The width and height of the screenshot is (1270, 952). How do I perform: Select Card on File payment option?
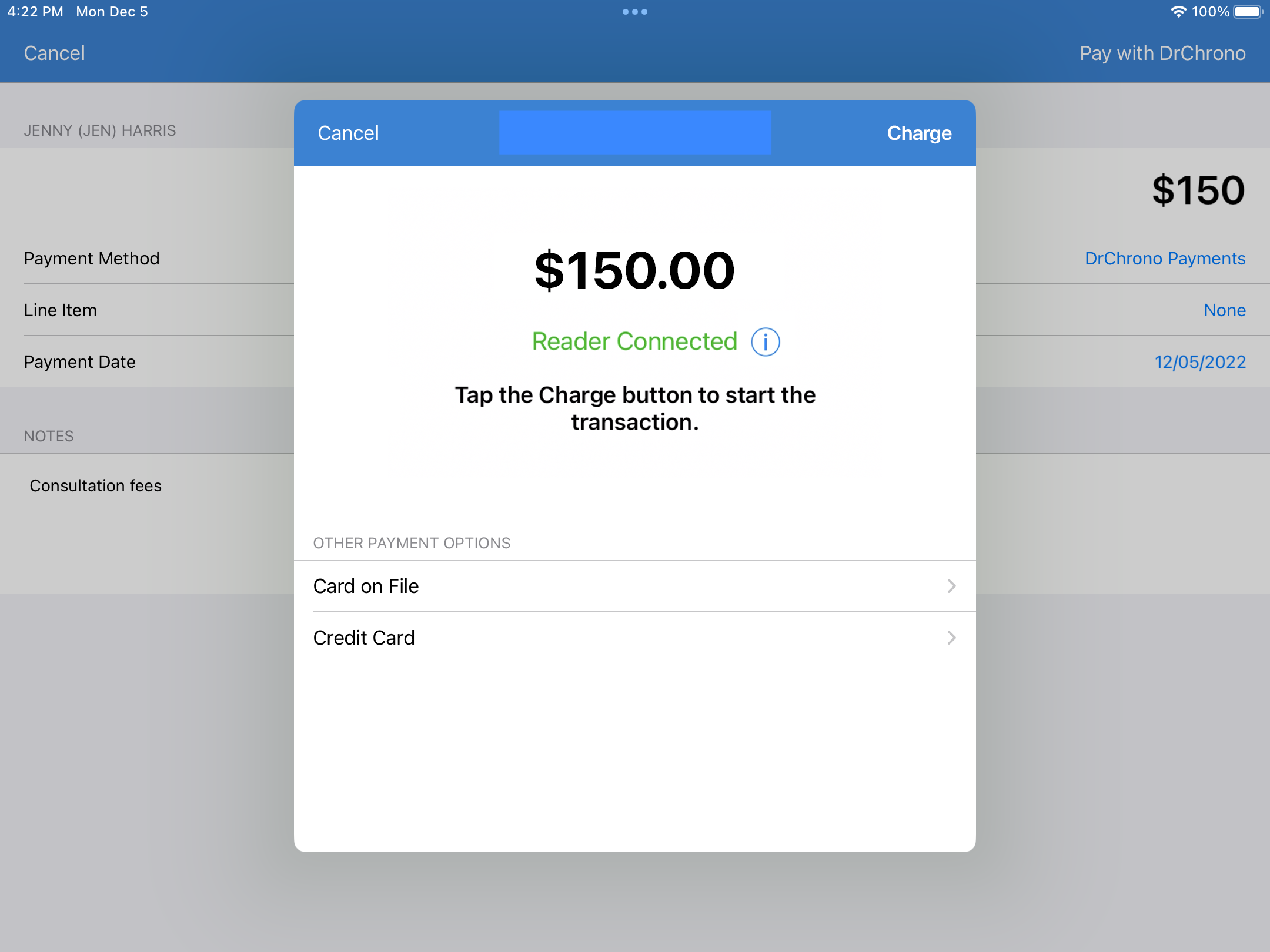pos(635,586)
